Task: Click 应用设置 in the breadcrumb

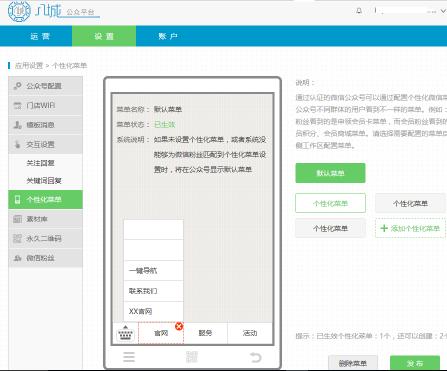Action: point(29,66)
